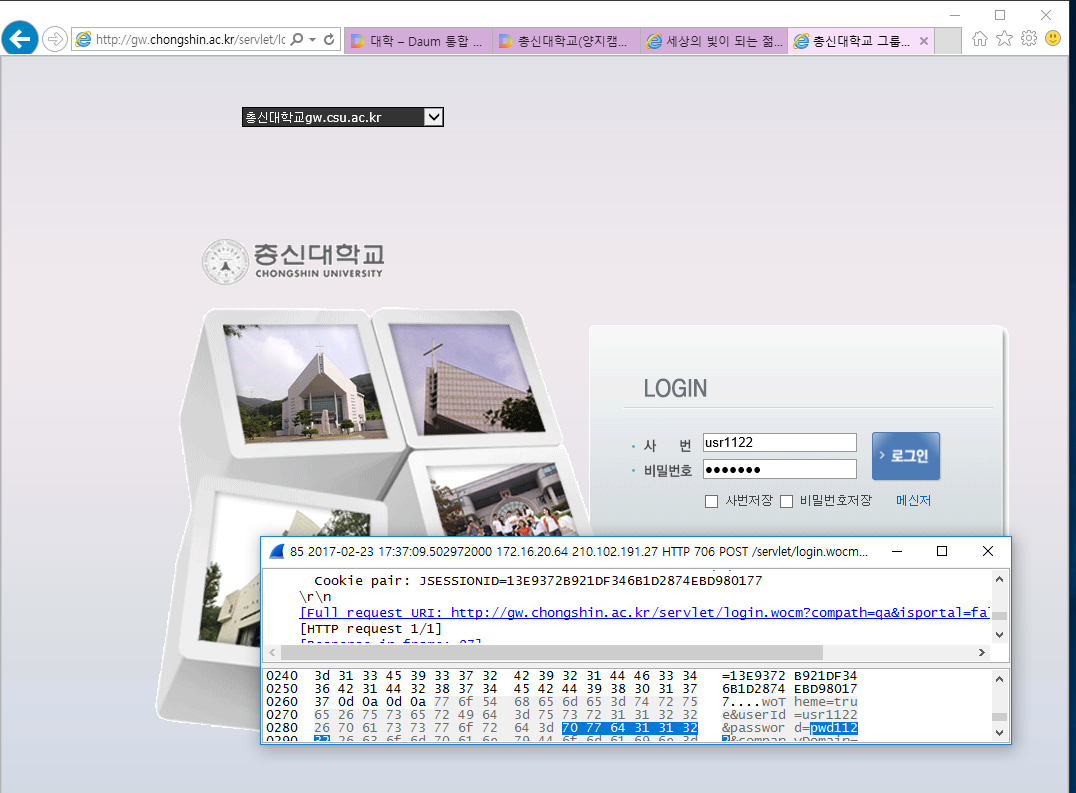Click up arrow of packet details scrollbar

click(x=1000, y=580)
